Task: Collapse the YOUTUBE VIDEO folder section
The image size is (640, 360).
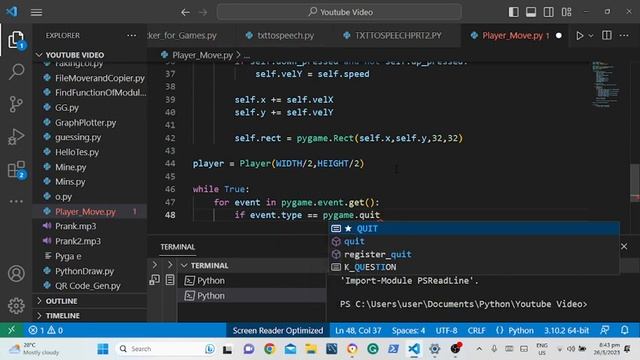Action: pyautogui.click(x=39, y=55)
